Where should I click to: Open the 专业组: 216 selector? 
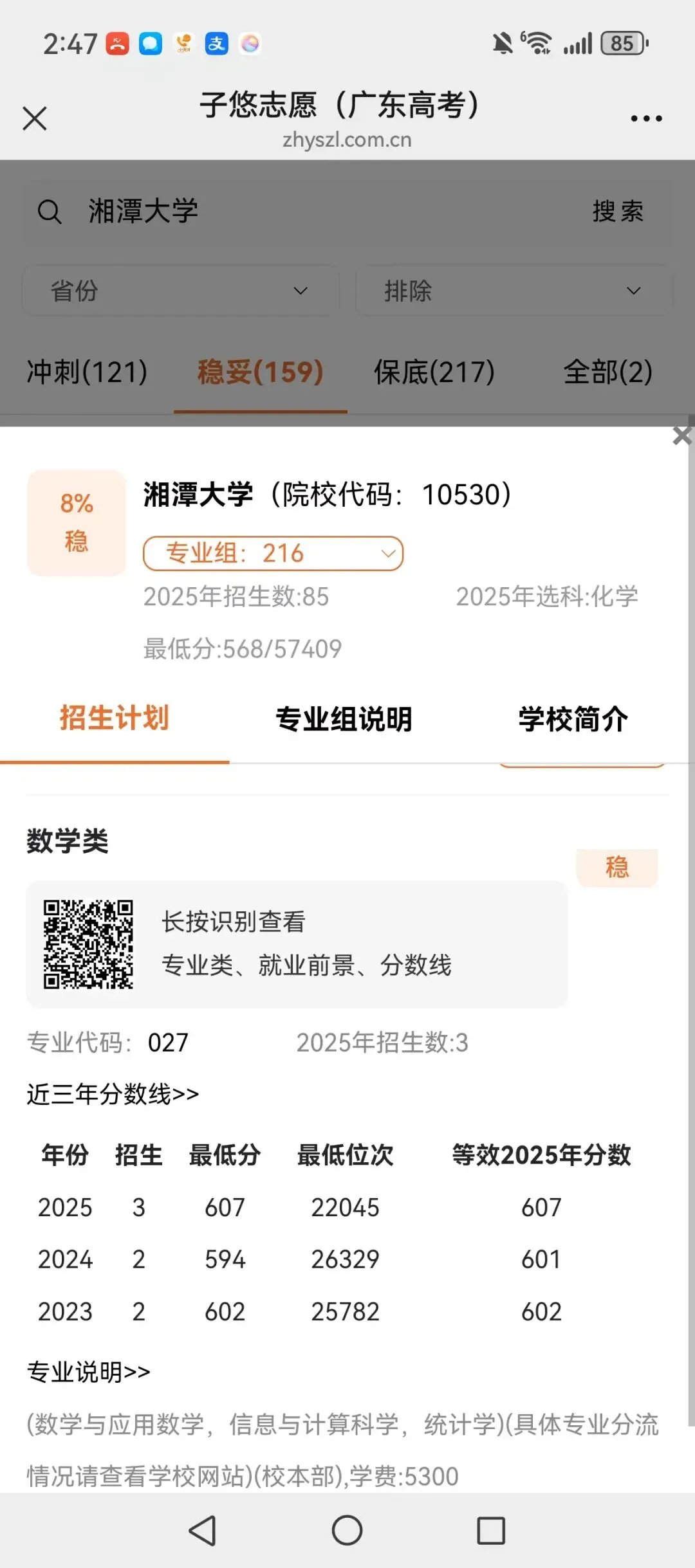(273, 553)
